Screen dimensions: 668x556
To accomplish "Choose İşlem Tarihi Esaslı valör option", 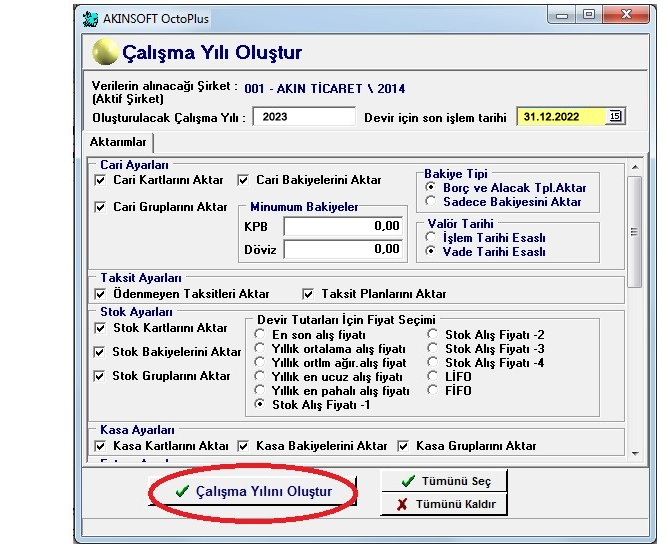I will 430,237.
